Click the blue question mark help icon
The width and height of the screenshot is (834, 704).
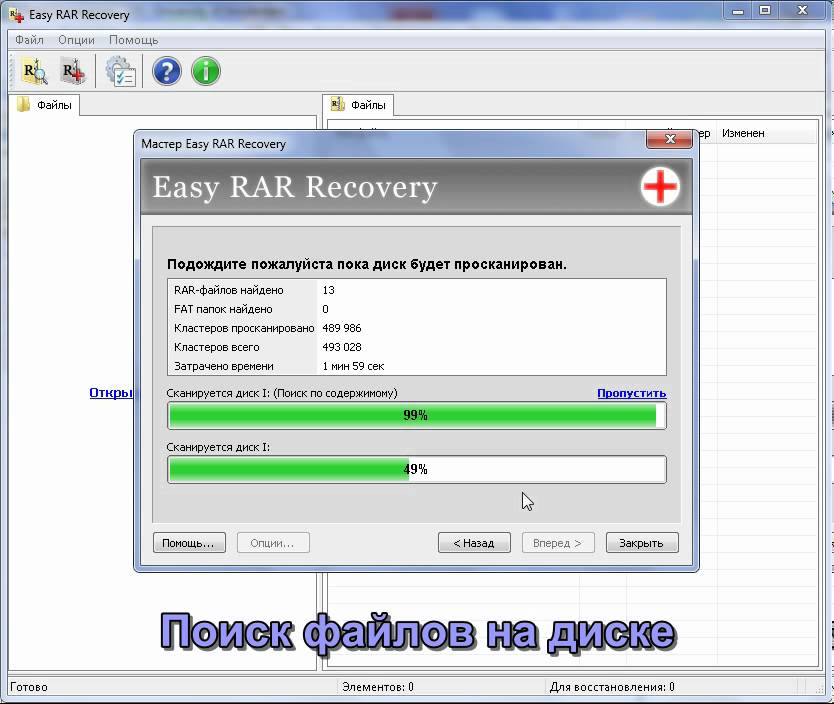[166, 71]
